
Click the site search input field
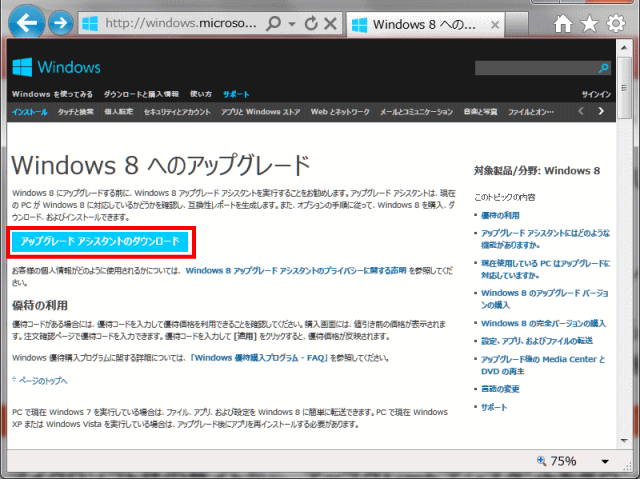(x=536, y=68)
